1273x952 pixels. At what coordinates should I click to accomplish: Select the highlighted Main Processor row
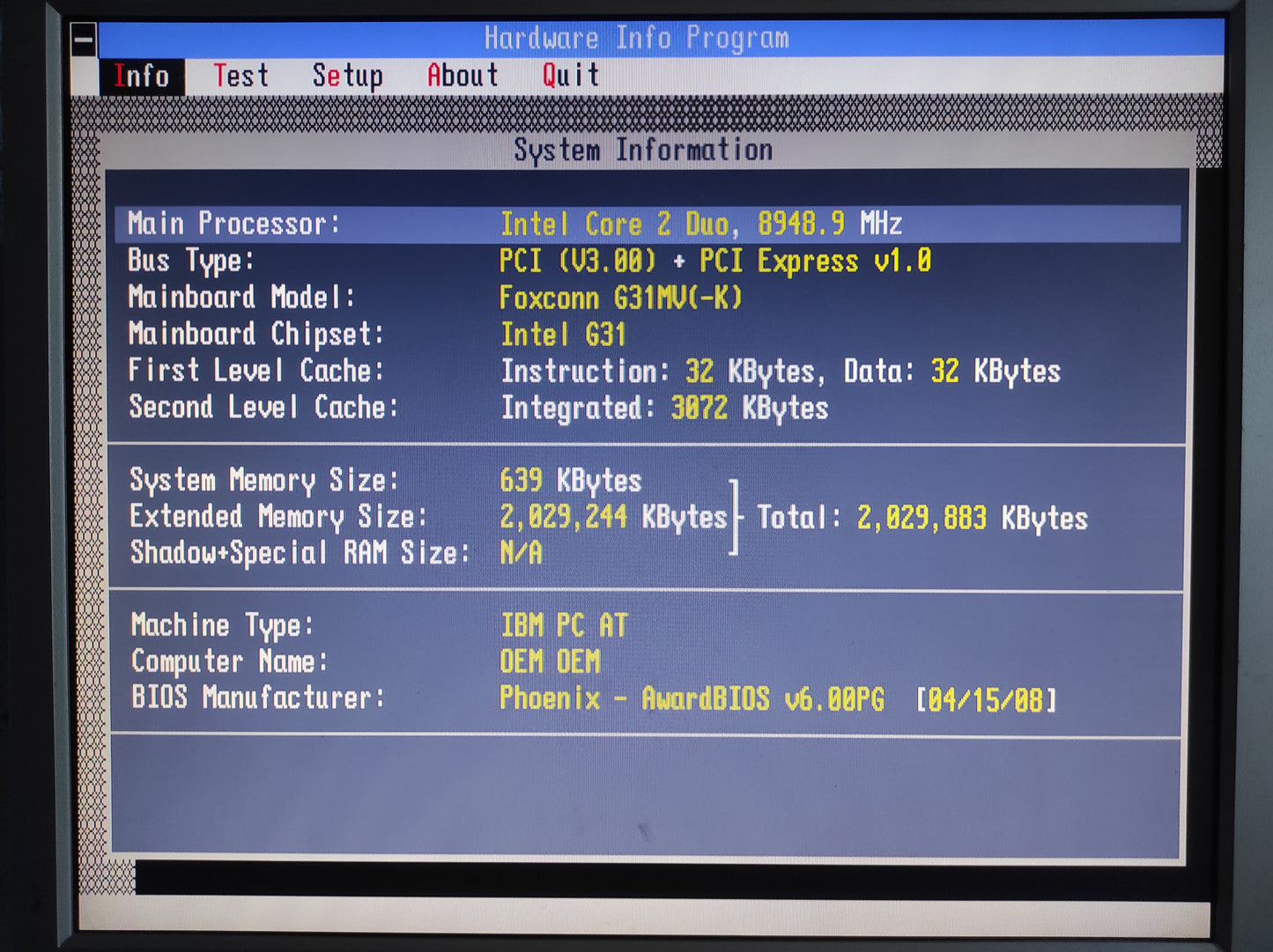pos(648,224)
